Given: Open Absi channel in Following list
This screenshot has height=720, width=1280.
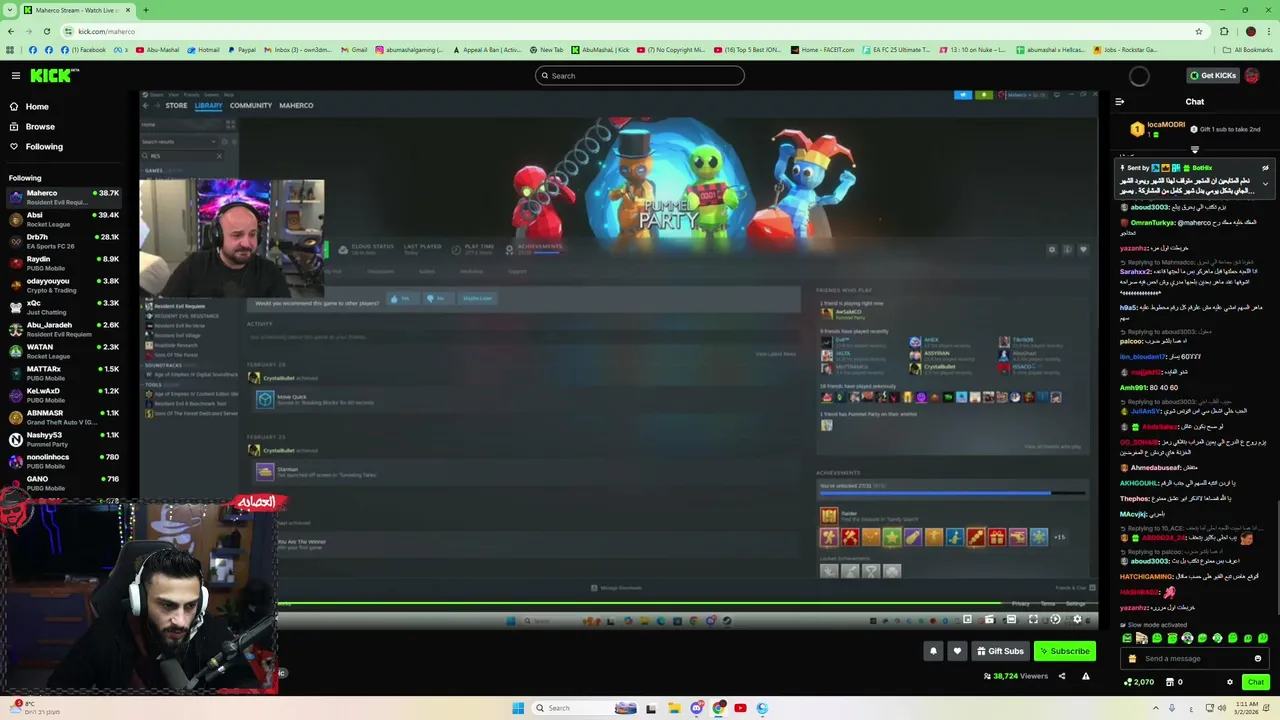Looking at the screenshot, I should coord(64,219).
